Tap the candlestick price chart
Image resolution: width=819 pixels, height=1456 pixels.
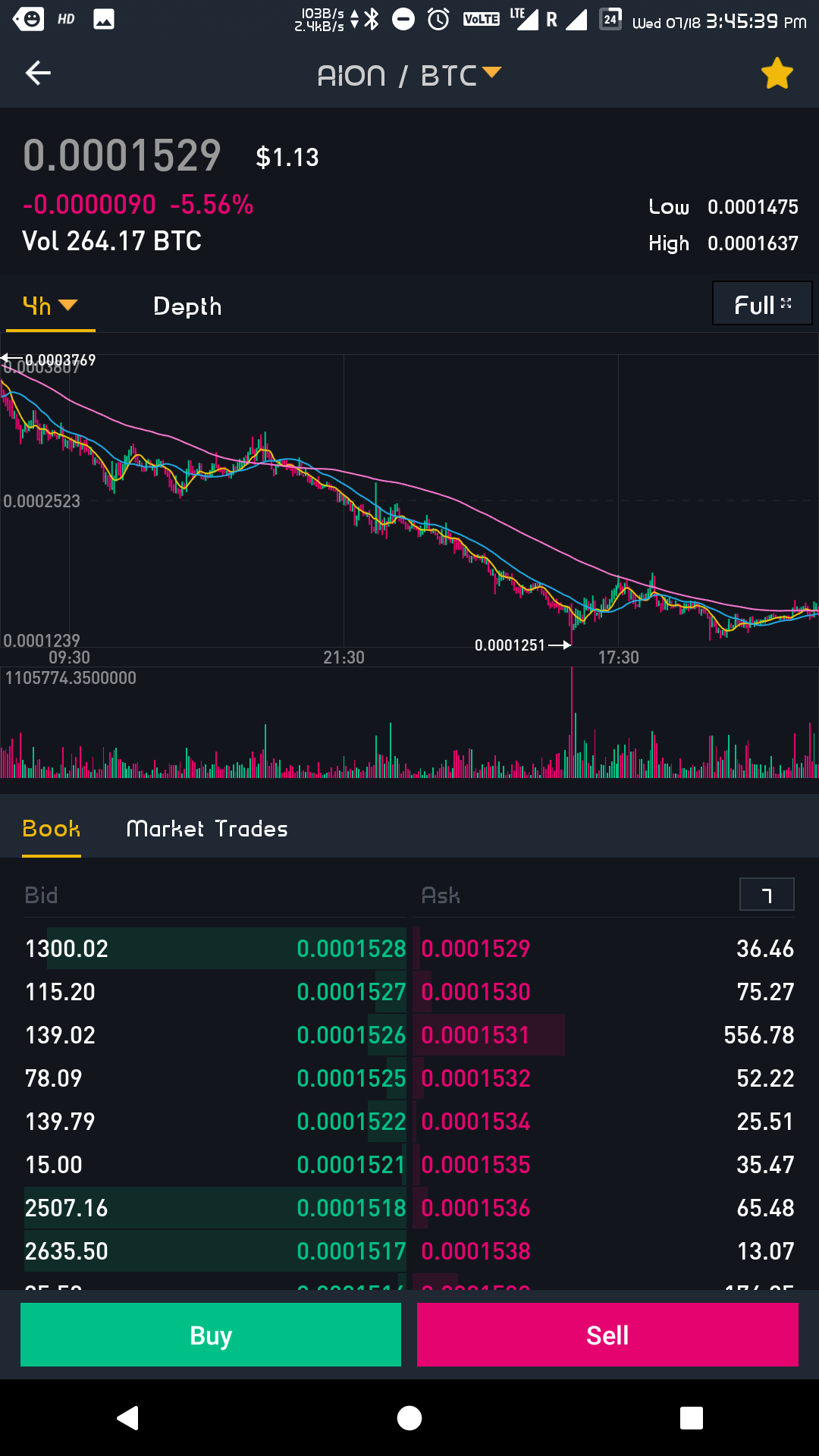click(409, 500)
